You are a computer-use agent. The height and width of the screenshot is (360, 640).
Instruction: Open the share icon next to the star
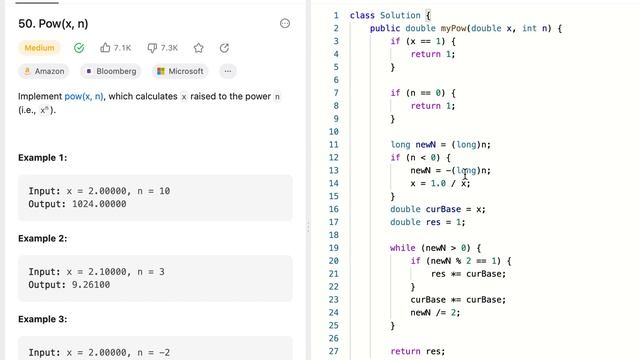point(224,48)
